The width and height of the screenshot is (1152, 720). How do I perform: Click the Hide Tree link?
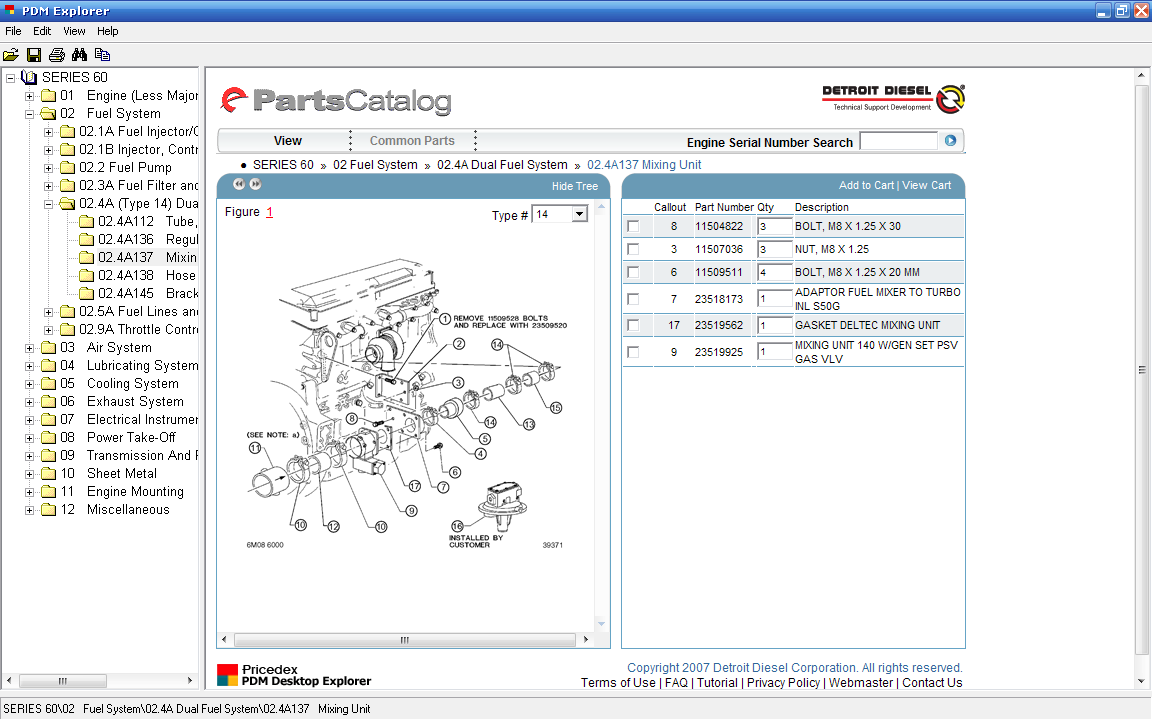pyautogui.click(x=575, y=186)
